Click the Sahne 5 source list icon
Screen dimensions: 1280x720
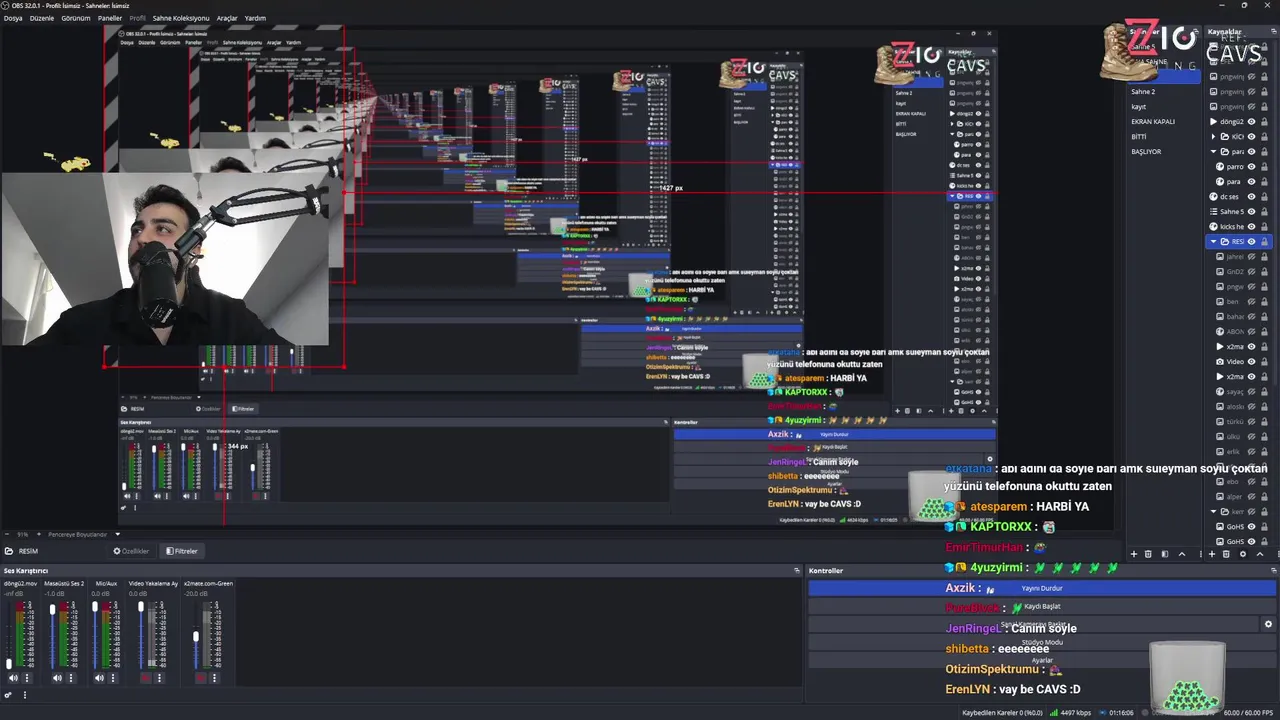[1214, 212]
